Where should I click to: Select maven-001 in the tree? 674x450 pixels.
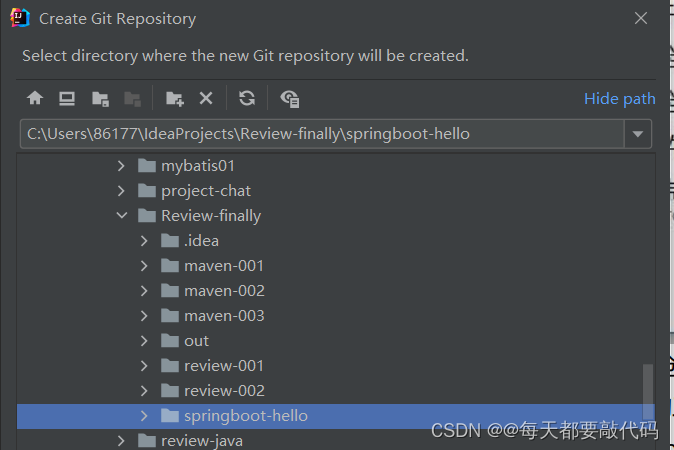[335, 266]
